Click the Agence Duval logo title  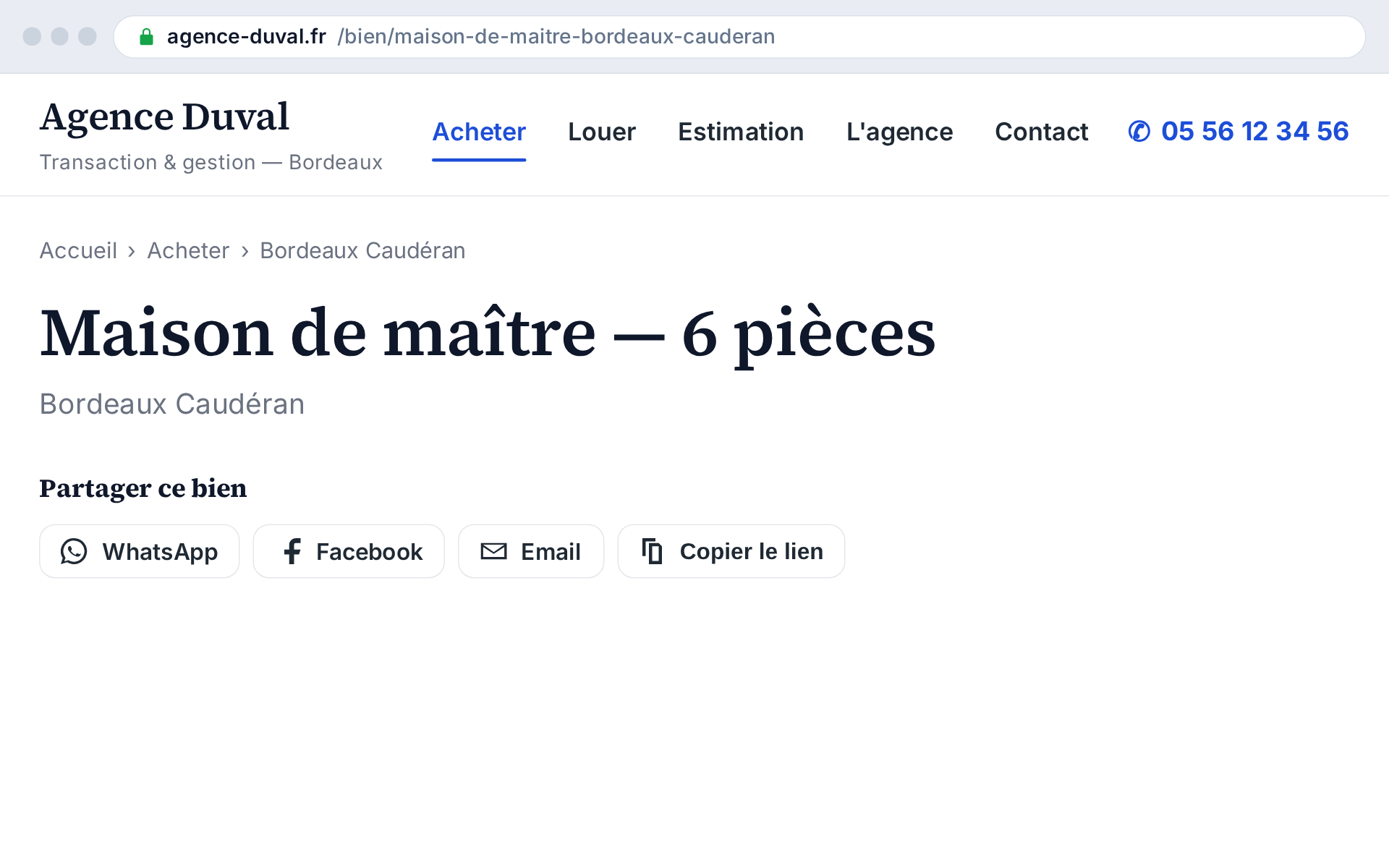(164, 117)
